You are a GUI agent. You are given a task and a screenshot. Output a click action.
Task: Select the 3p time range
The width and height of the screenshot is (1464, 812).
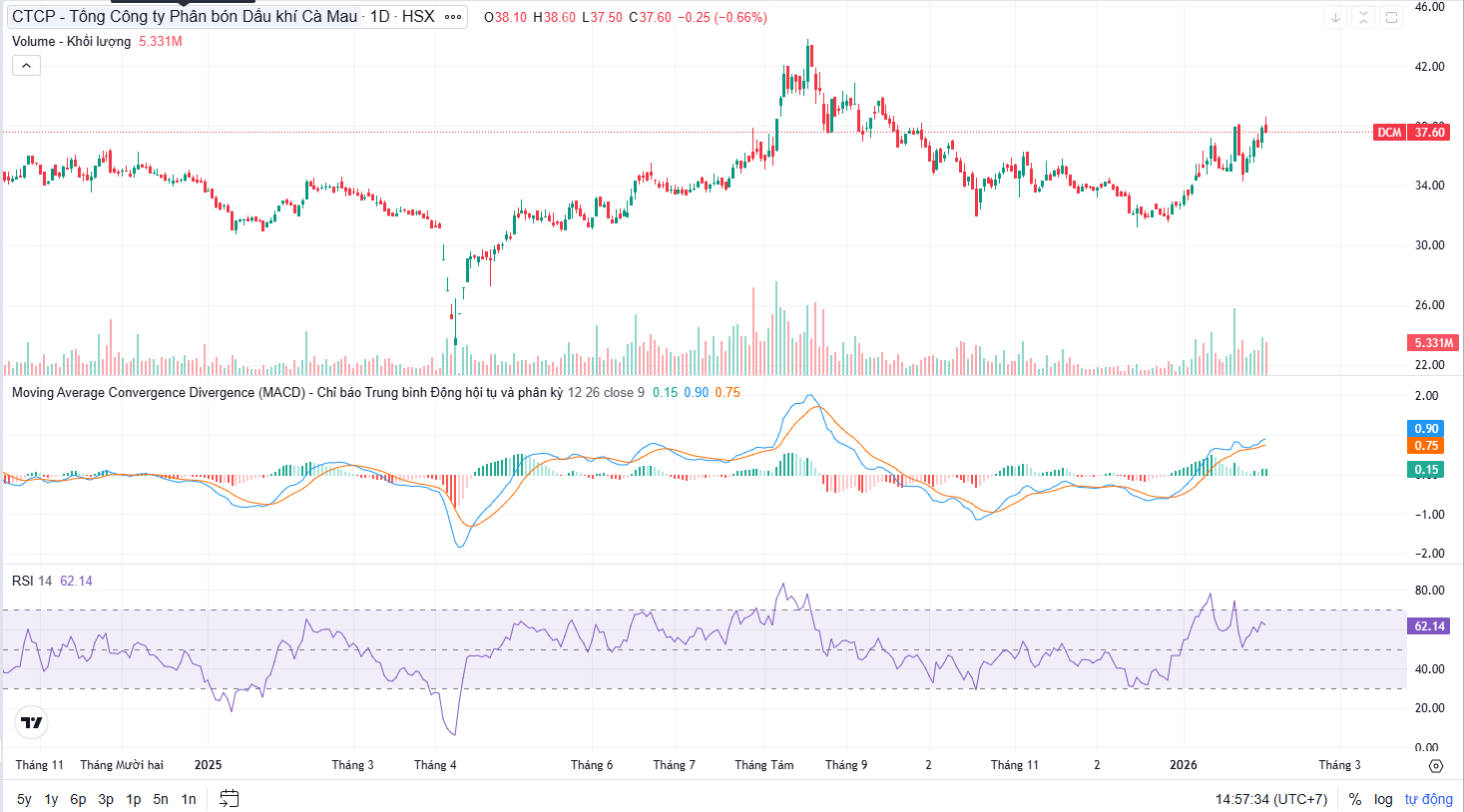(106, 799)
